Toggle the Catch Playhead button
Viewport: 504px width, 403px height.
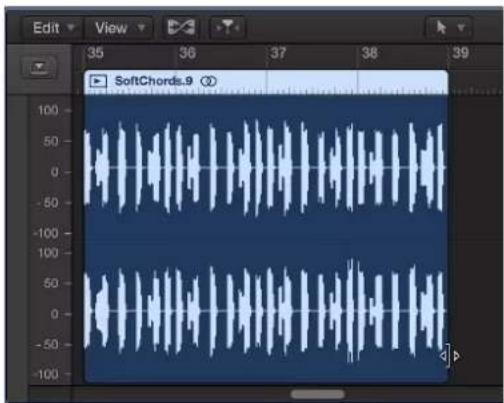click(x=227, y=27)
